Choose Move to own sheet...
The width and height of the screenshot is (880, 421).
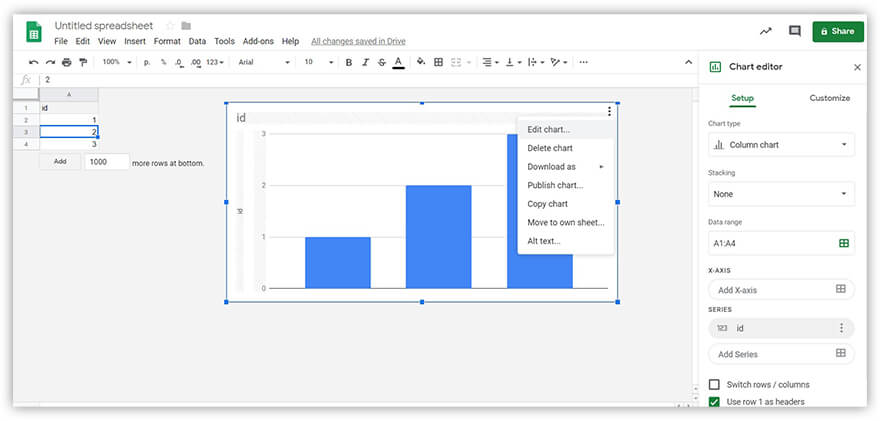click(x=565, y=222)
